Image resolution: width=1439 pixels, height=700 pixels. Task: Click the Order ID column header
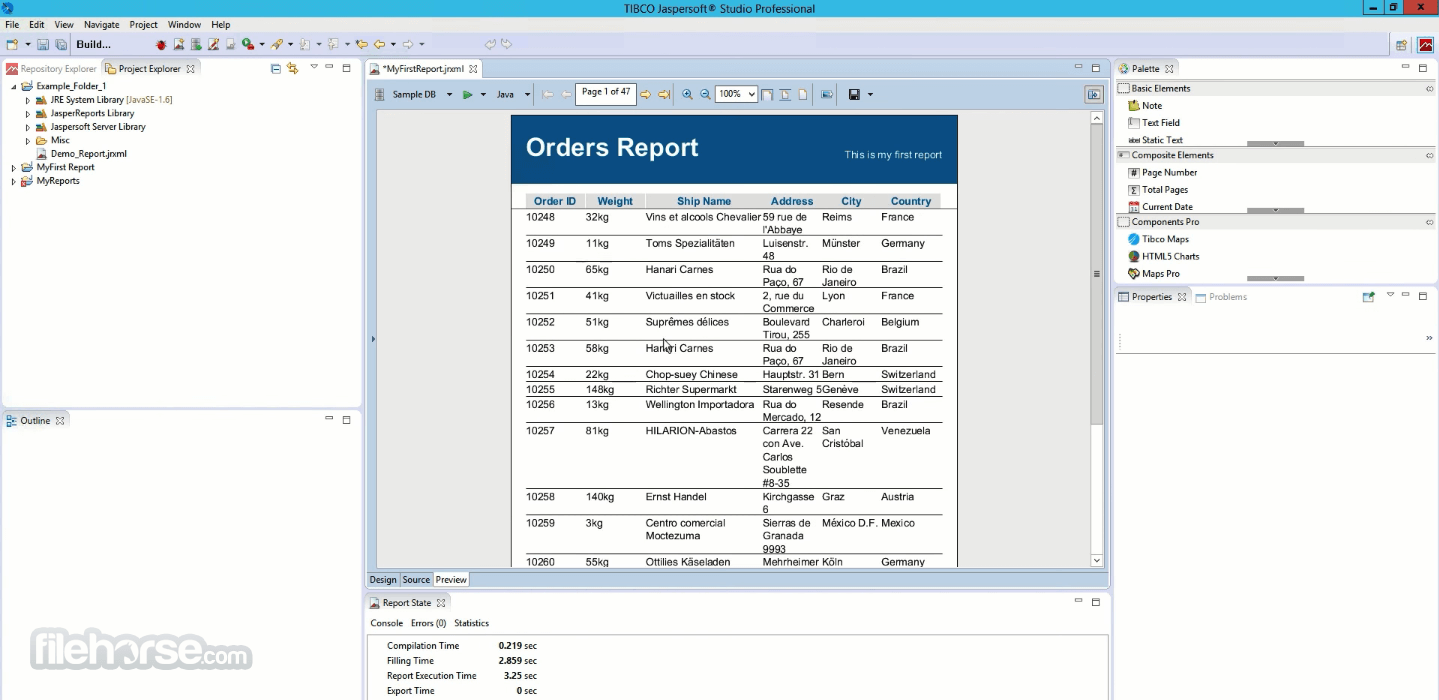pyautogui.click(x=555, y=201)
